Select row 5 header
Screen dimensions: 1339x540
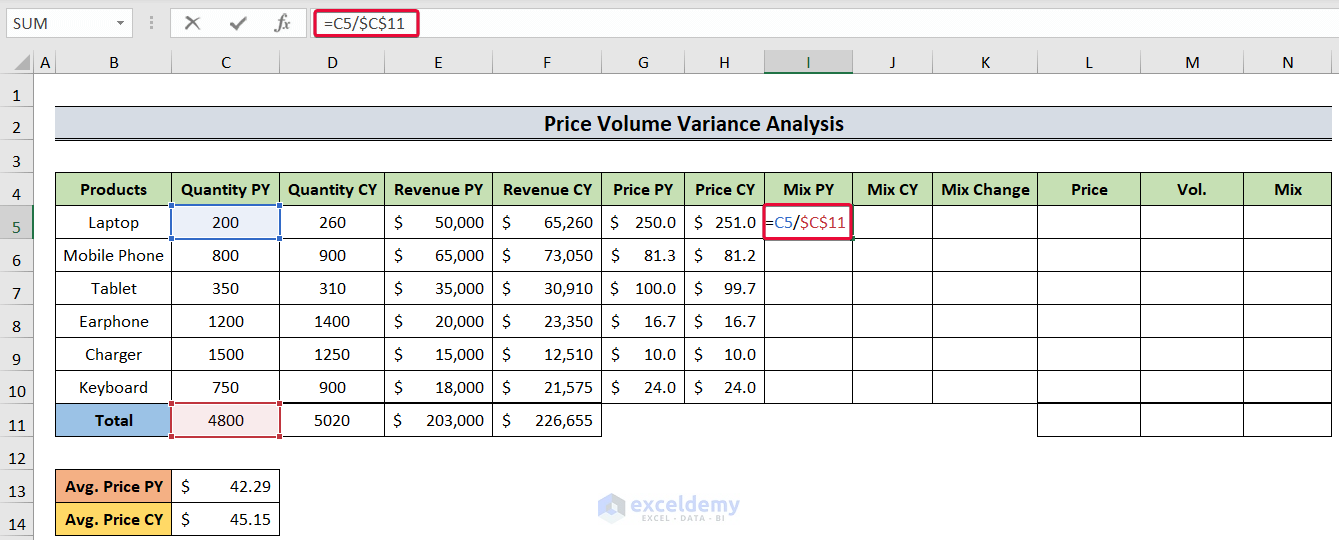17,223
